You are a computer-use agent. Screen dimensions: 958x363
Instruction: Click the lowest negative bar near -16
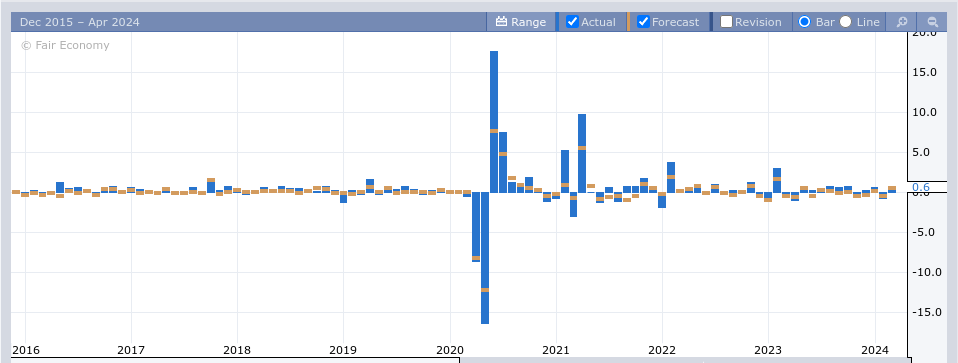click(485, 258)
